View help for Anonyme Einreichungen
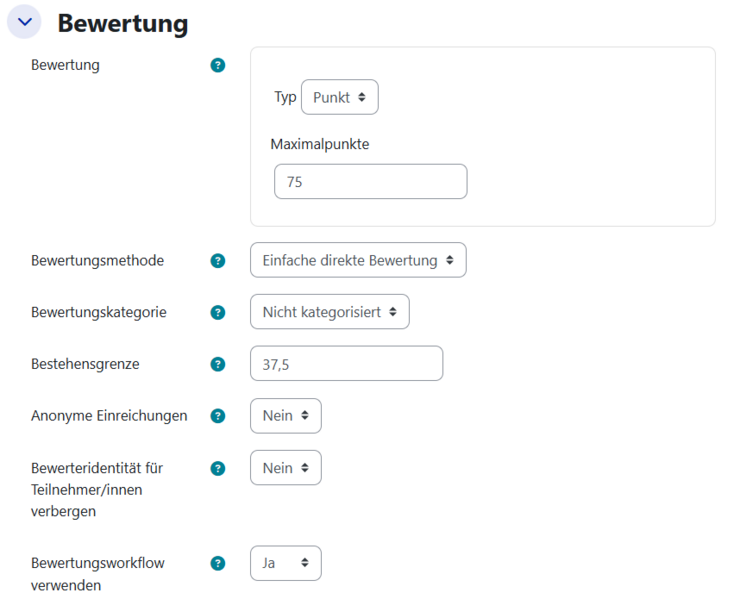 [x=218, y=416]
